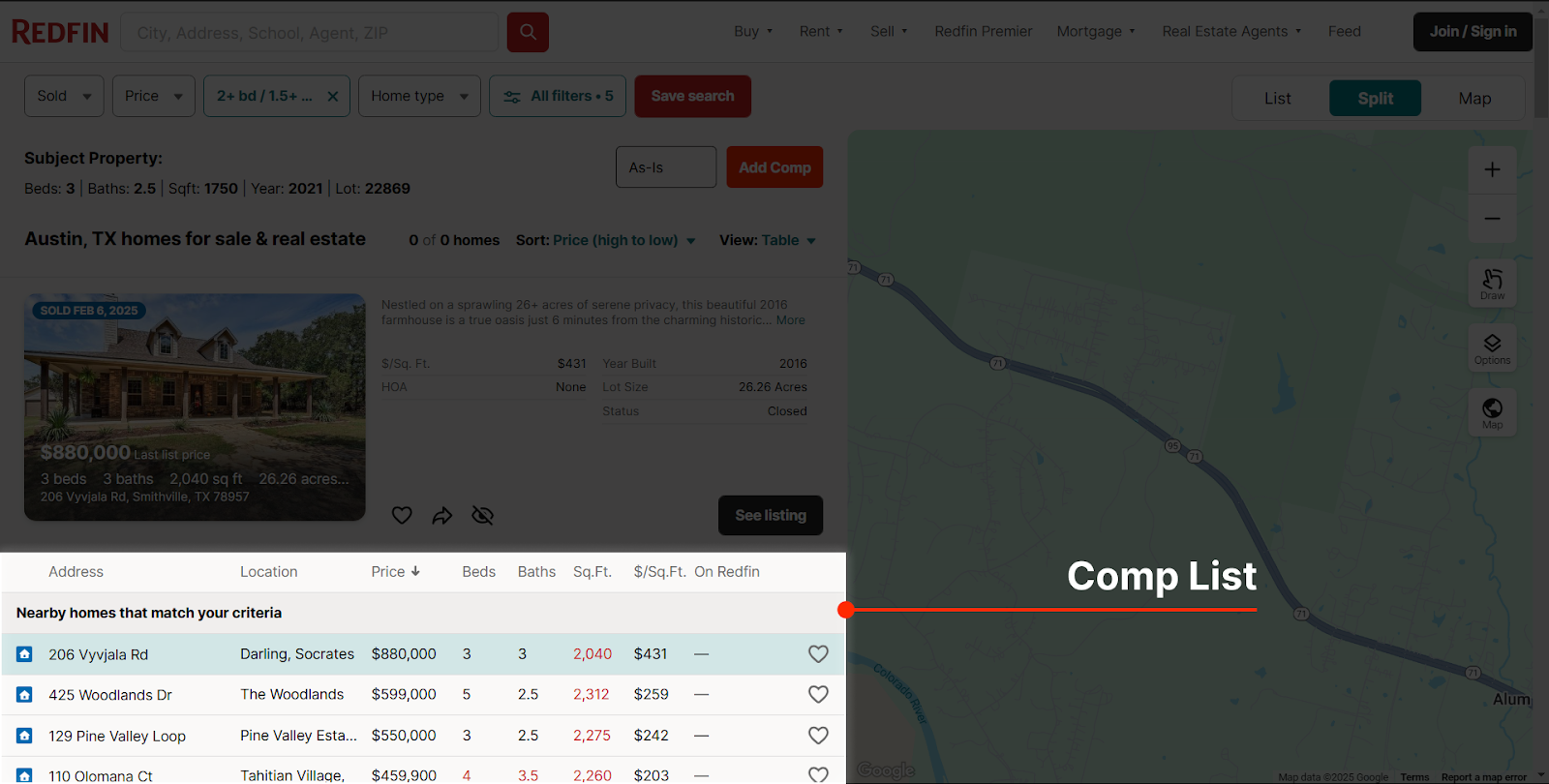1549x784 pixels.
Task: Activate the Draw tool on map
Action: coord(1492,283)
